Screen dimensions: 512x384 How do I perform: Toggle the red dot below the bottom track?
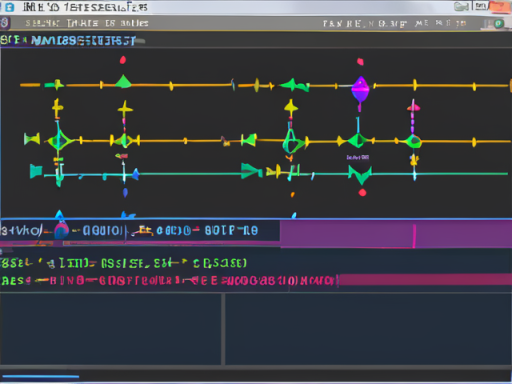(362, 193)
